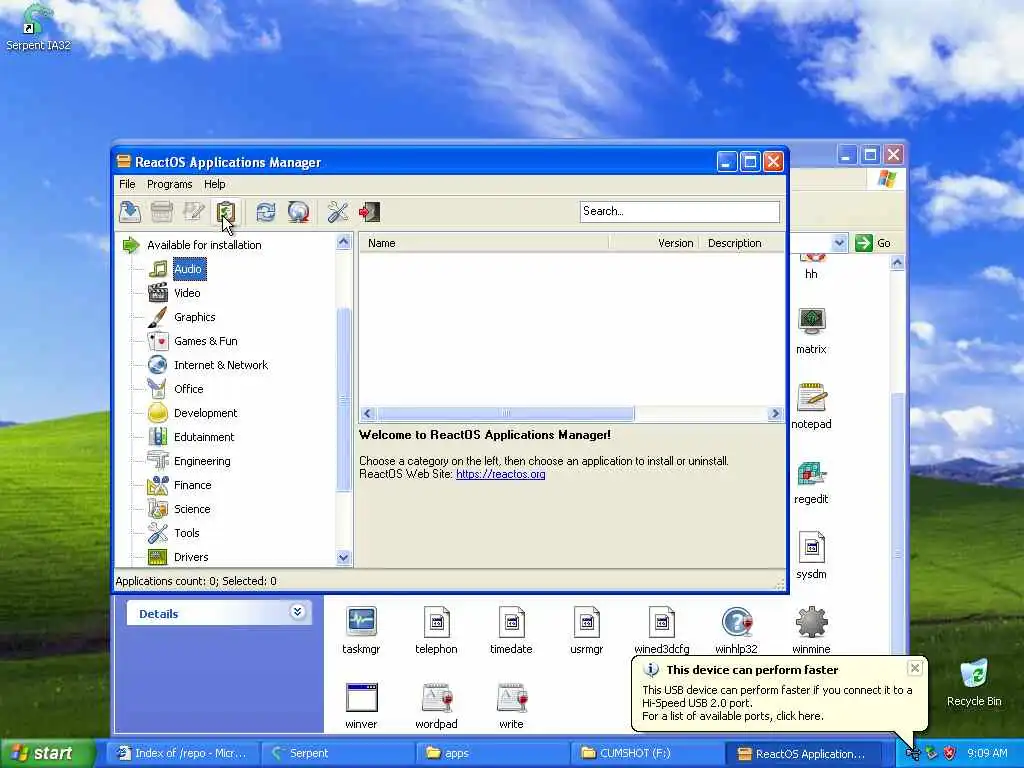Click the application list horizontal scrollbar thumb
The height and width of the screenshot is (768, 1024).
(x=505, y=413)
